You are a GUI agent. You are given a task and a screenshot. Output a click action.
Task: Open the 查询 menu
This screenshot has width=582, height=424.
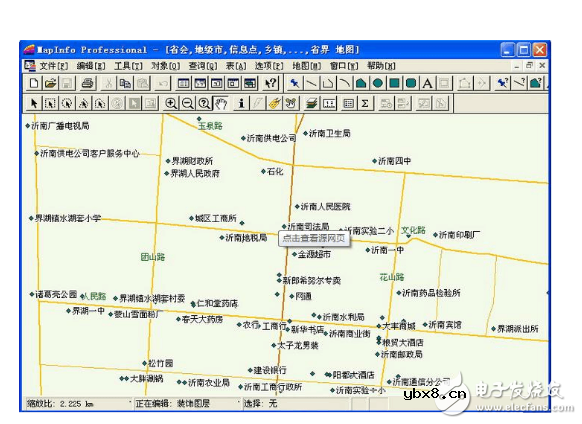click(203, 66)
